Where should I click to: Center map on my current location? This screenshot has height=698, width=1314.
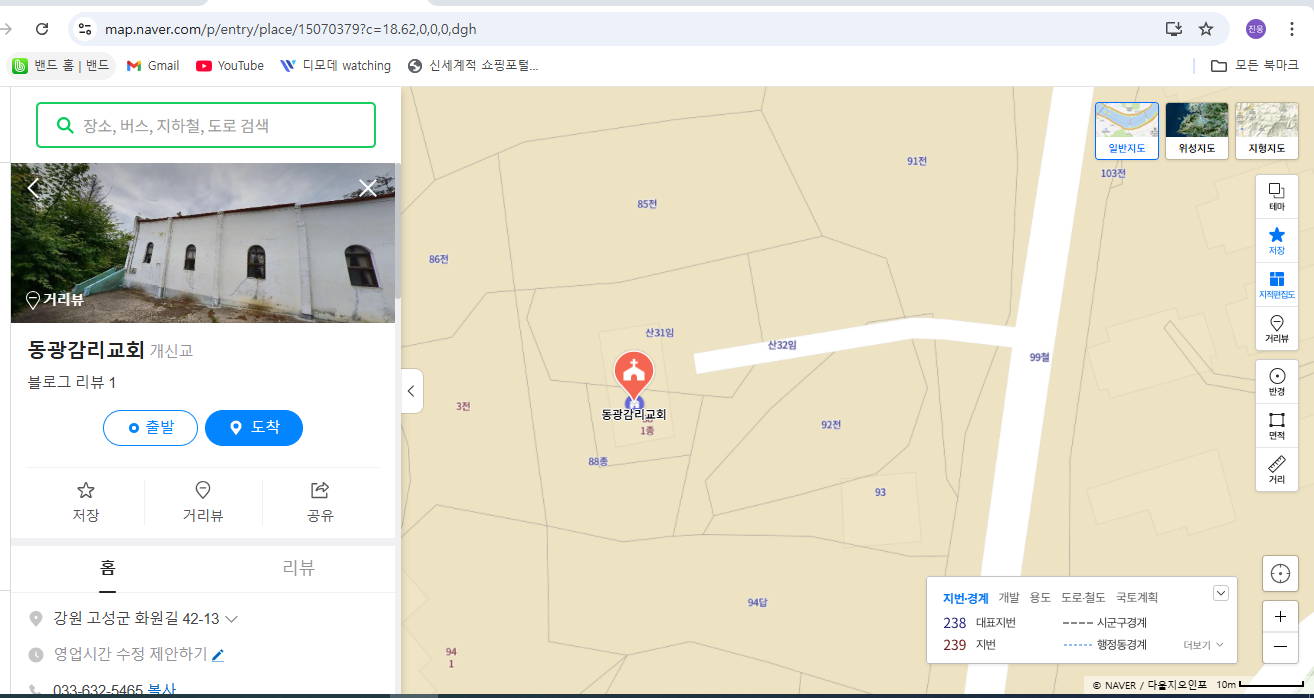1280,573
